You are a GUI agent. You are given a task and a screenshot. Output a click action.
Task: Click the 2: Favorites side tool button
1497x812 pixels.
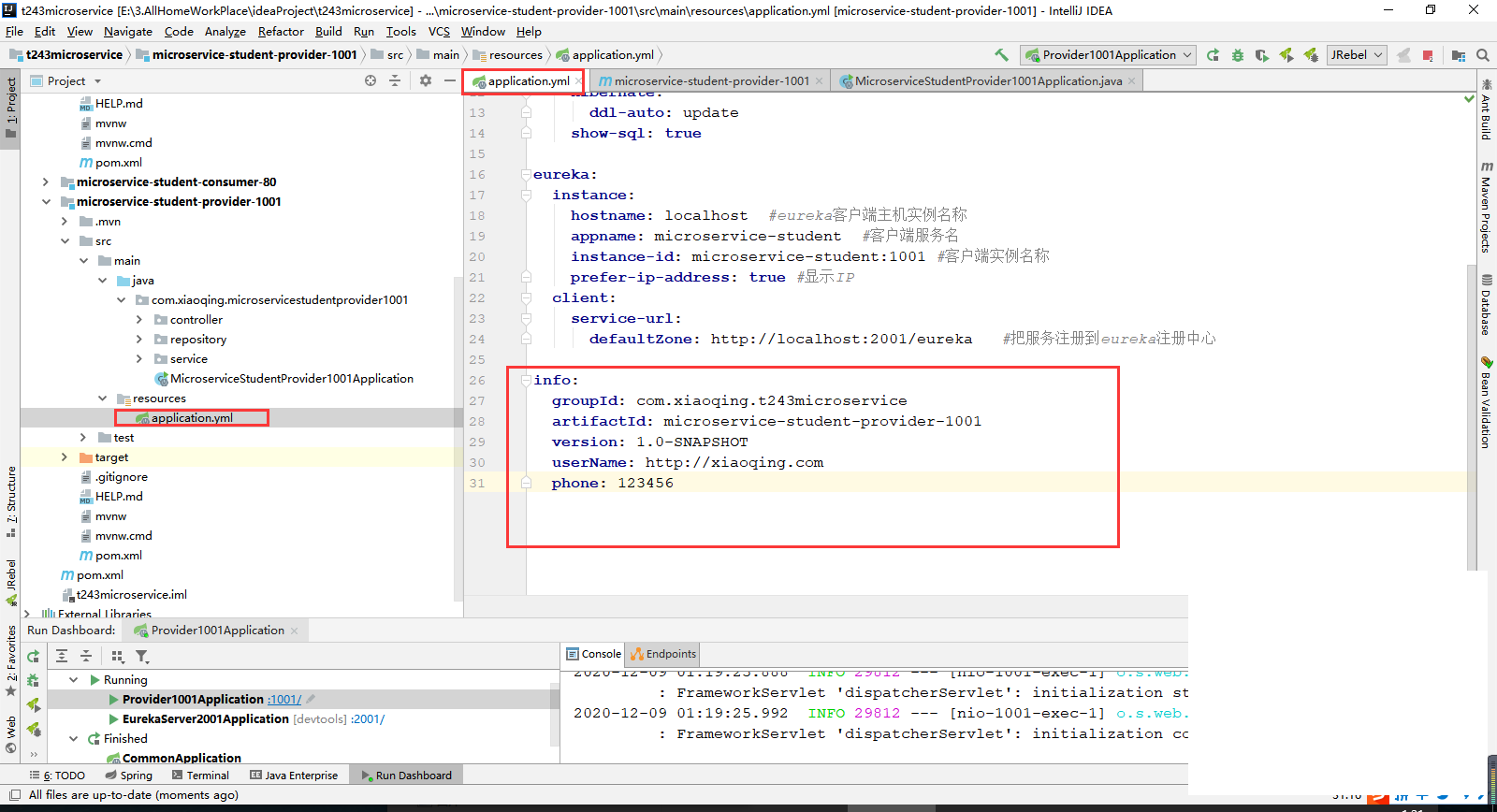pos(11,660)
